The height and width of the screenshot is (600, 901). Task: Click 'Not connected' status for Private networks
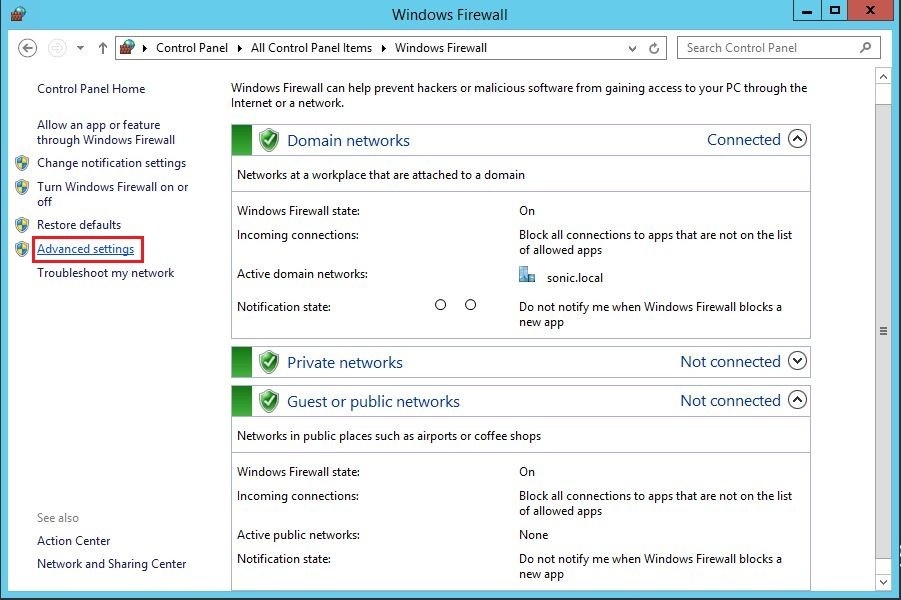(730, 361)
